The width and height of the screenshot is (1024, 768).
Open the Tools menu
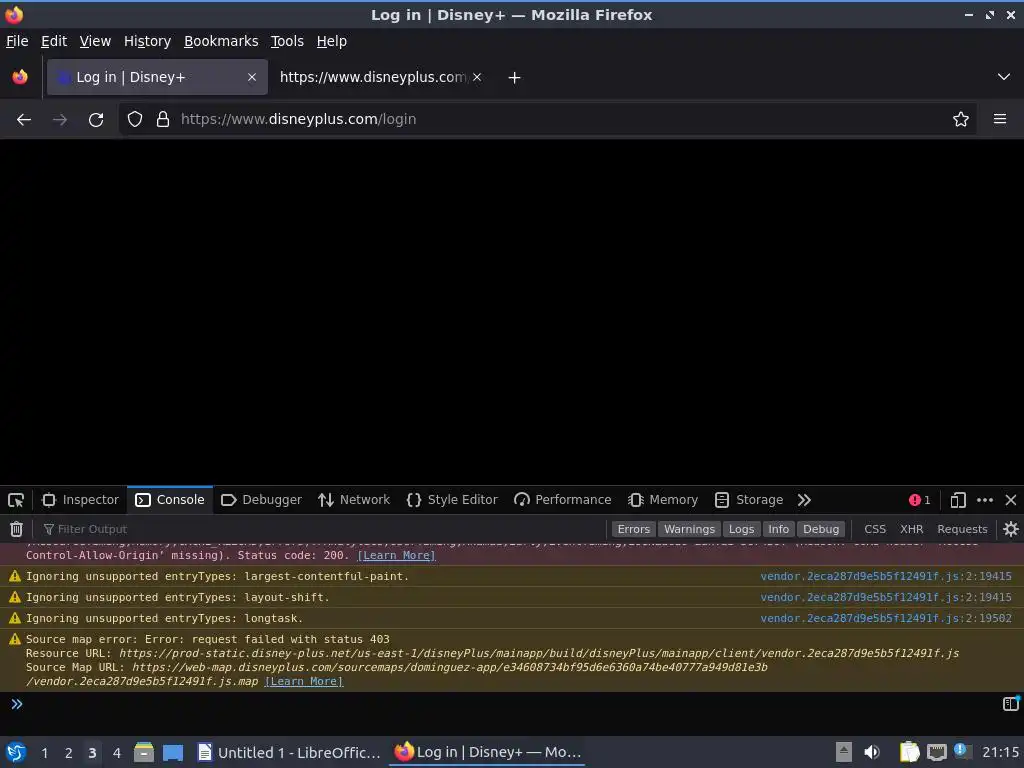[287, 41]
